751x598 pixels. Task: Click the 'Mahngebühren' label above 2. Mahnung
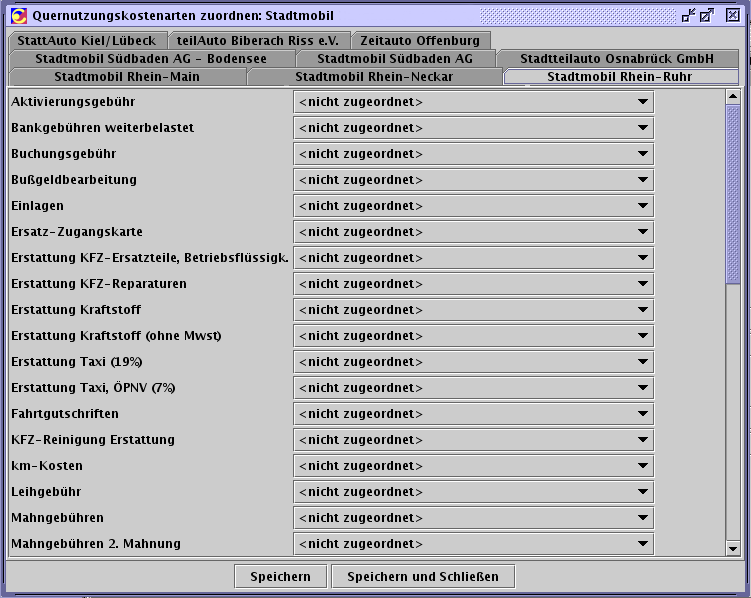[x=57, y=518]
